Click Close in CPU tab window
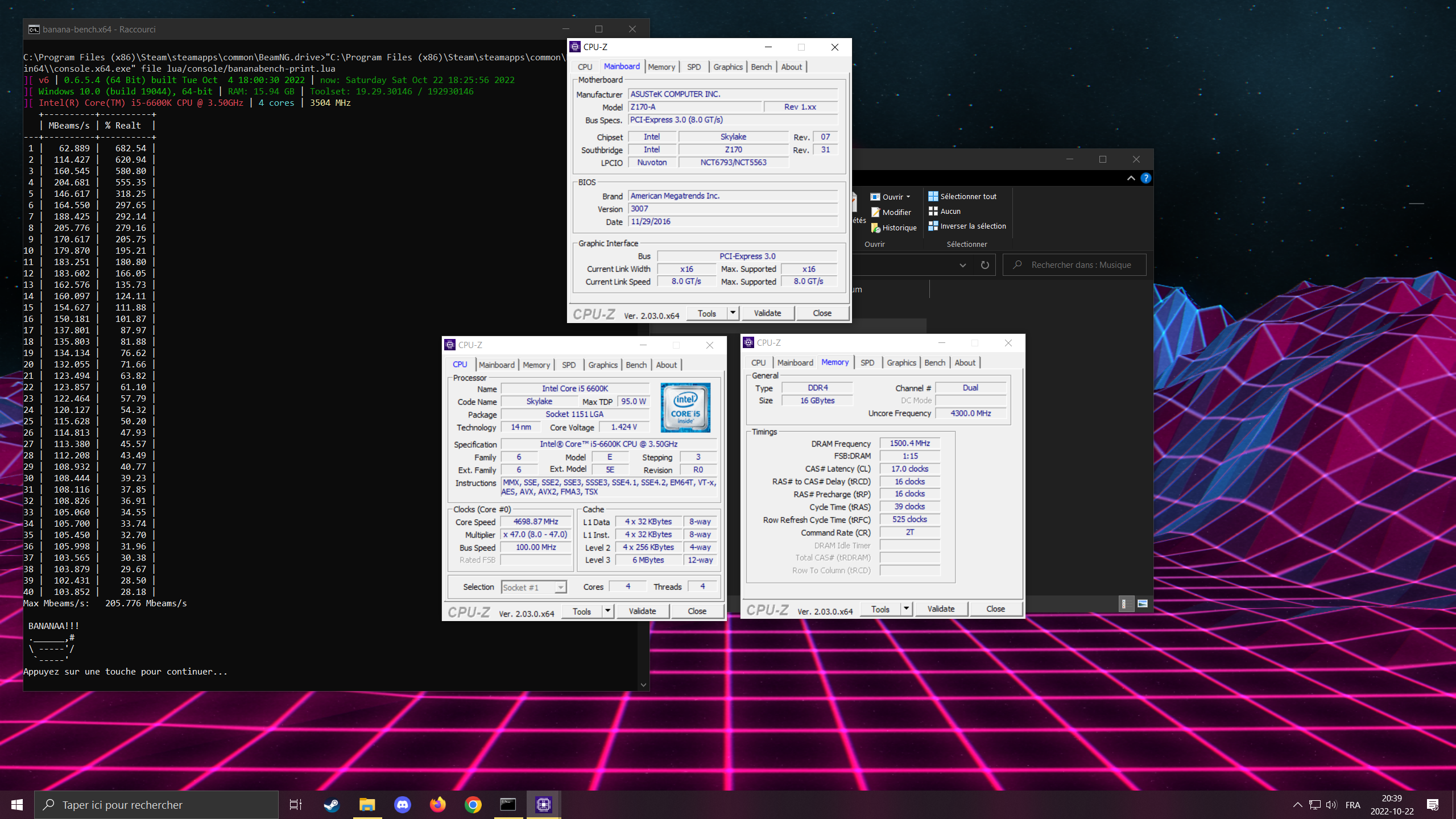 pyautogui.click(x=697, y=611)
